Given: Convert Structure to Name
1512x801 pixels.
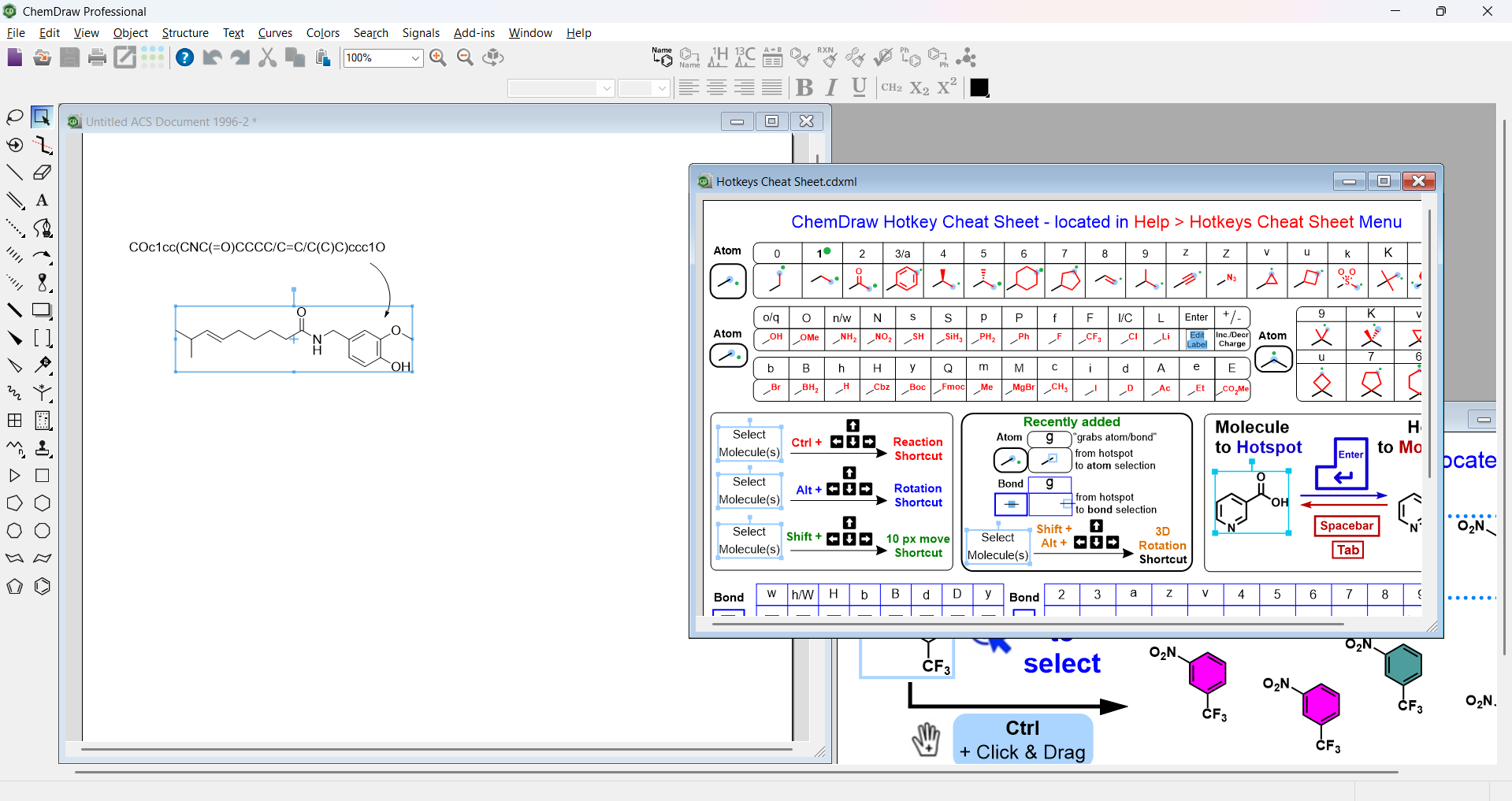Looking at the screenshot, I should click(x=690, y=57).
